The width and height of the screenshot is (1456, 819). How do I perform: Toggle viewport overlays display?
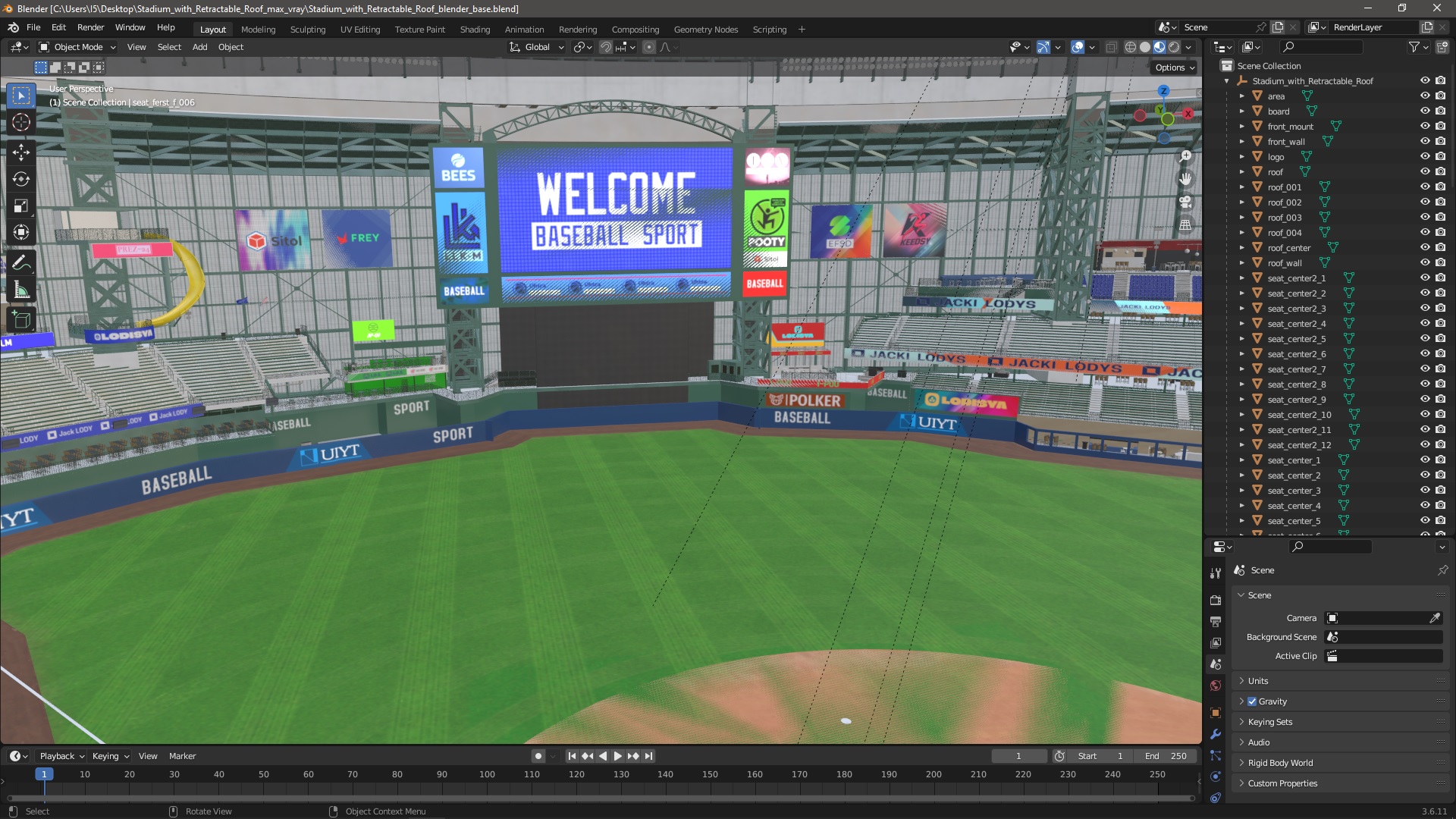pos(1078,47)
